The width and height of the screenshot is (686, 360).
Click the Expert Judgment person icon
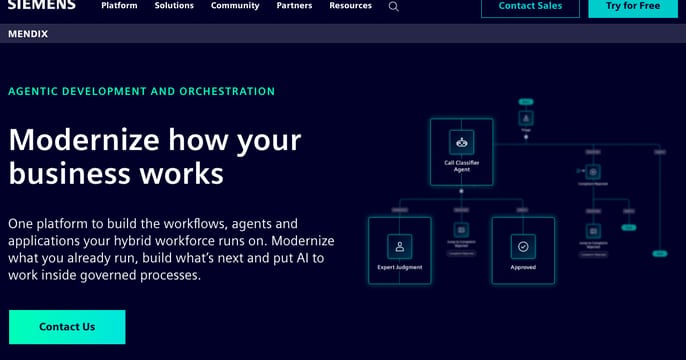pyautogui.click(x=399, y=247)
